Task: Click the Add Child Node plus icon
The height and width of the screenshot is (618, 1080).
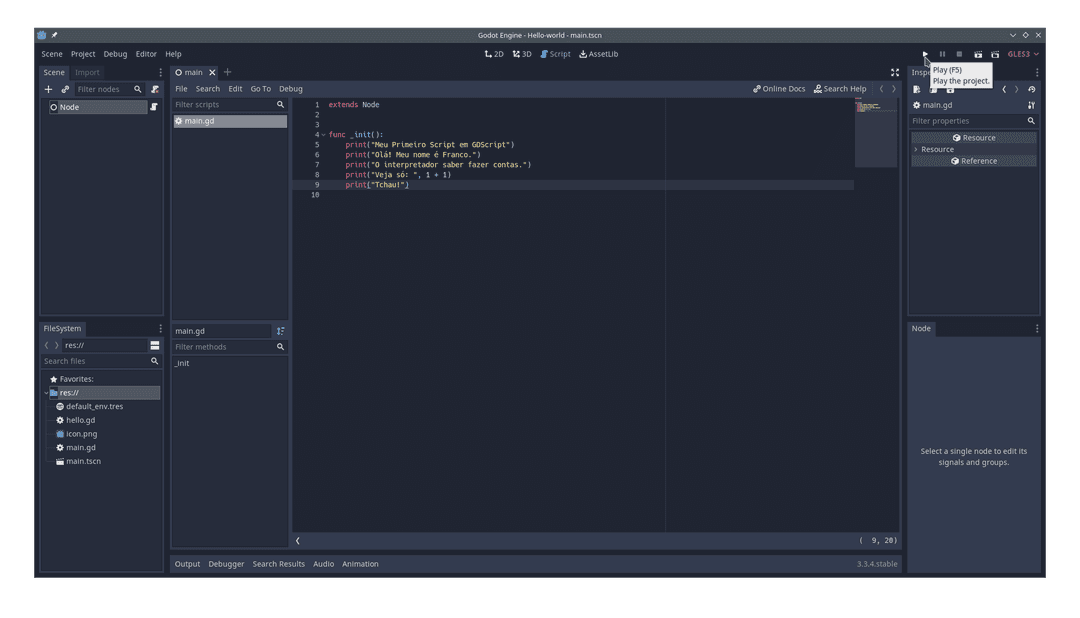Action: pyautogui.click(x=48, y=89)
